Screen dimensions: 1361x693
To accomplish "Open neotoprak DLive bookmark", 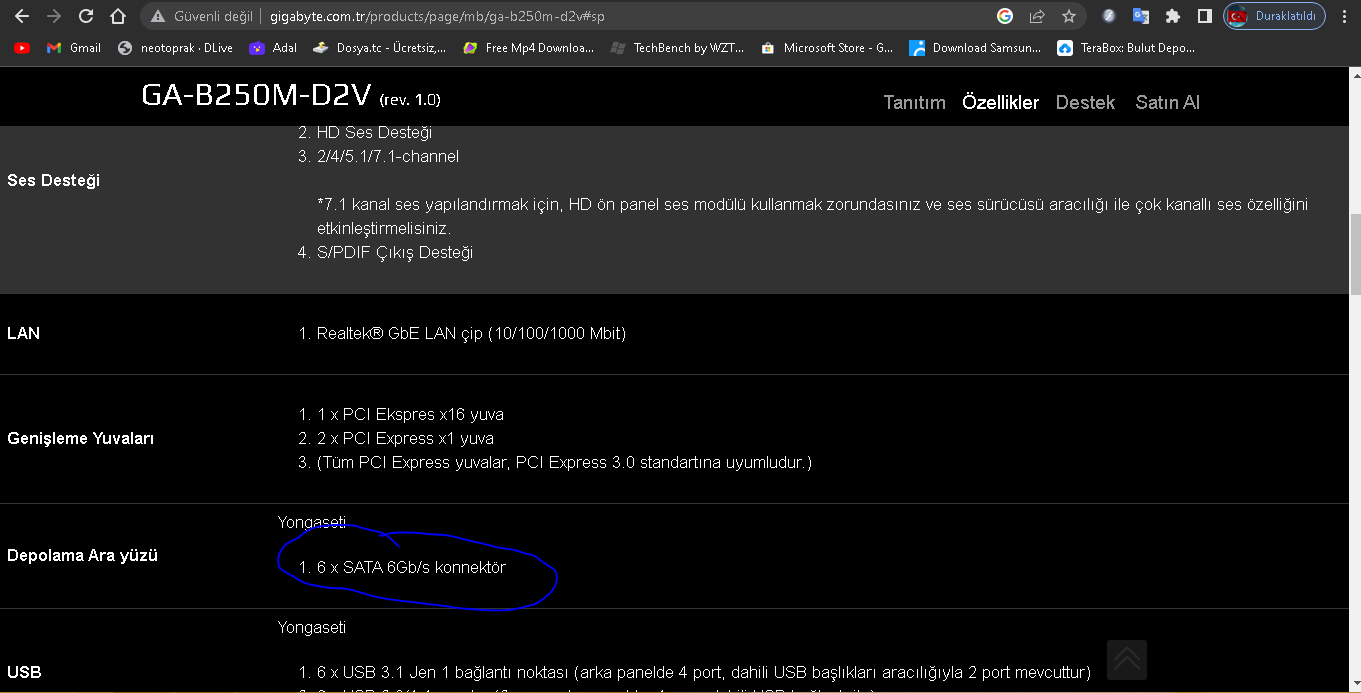I will click(x=175, y=47).
